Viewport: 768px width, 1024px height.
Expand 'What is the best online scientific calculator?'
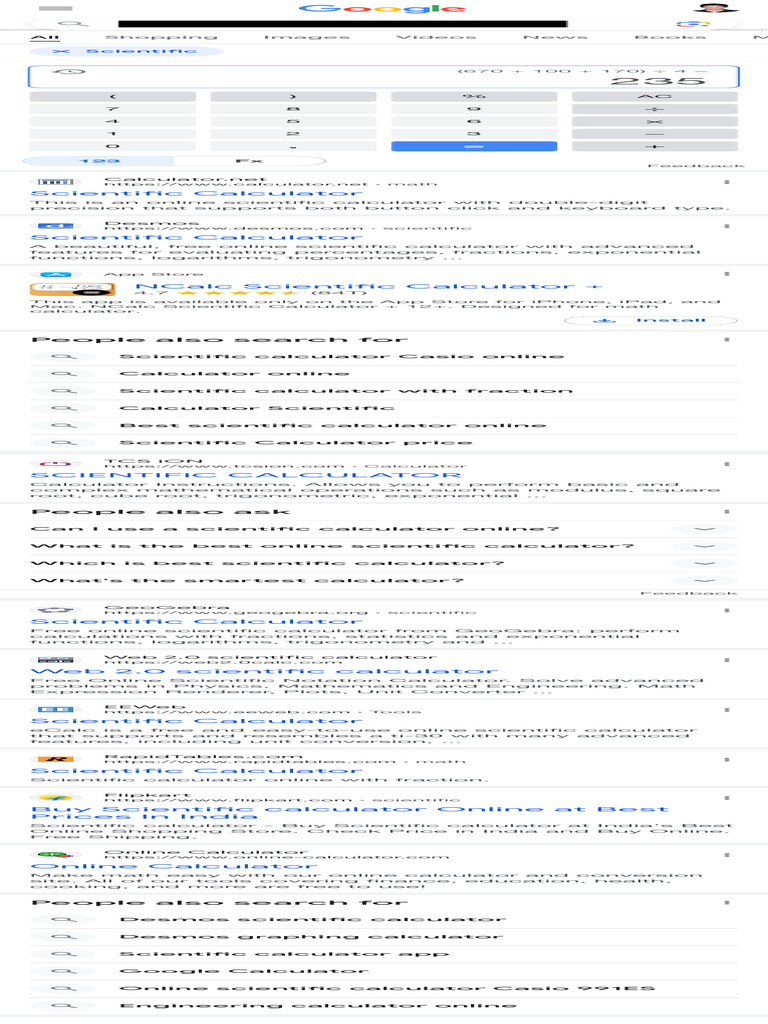coord(384,546)
